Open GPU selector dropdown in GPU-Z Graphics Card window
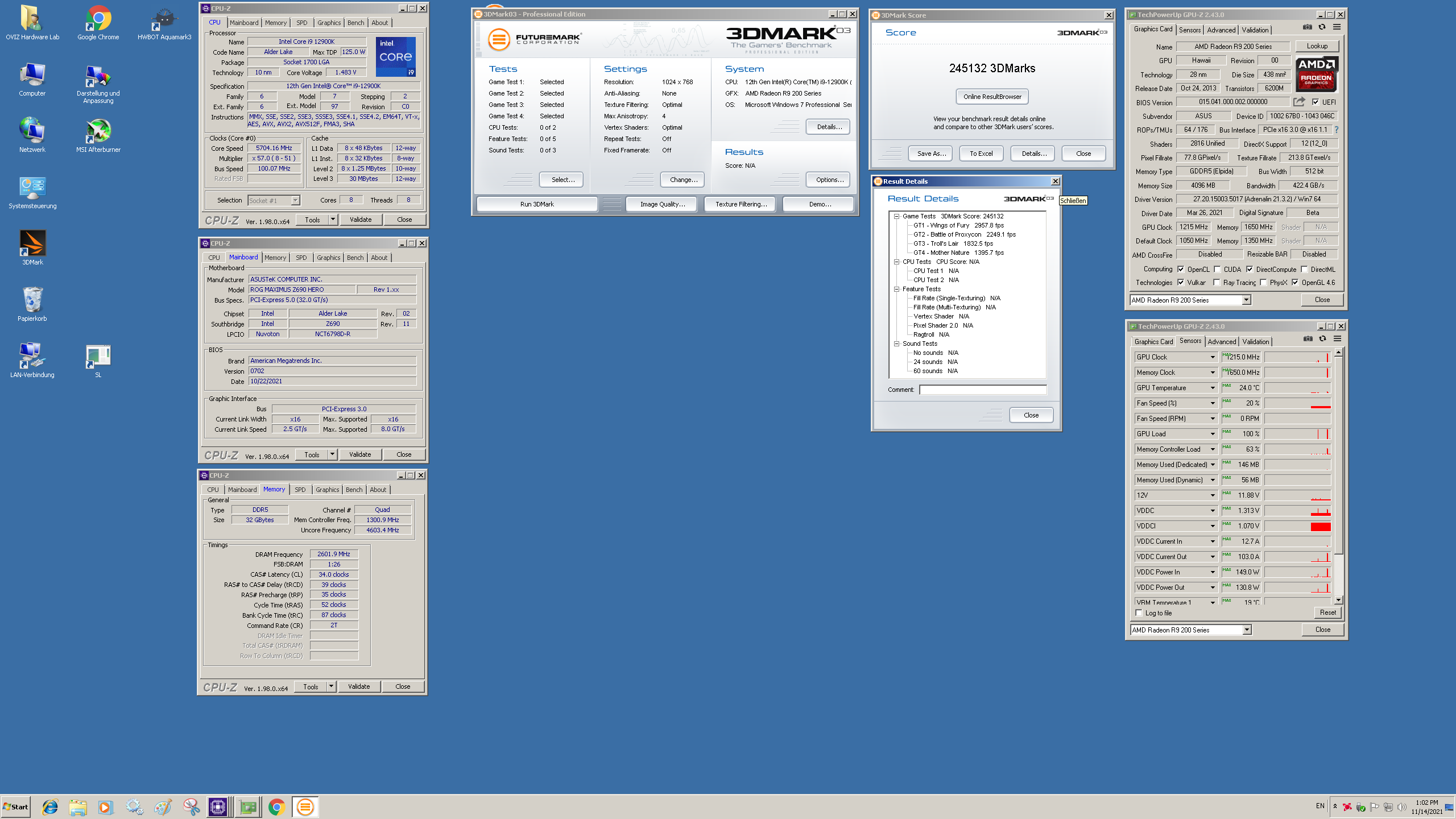Screen dimensions: 1456x819 coord(1246,300)
